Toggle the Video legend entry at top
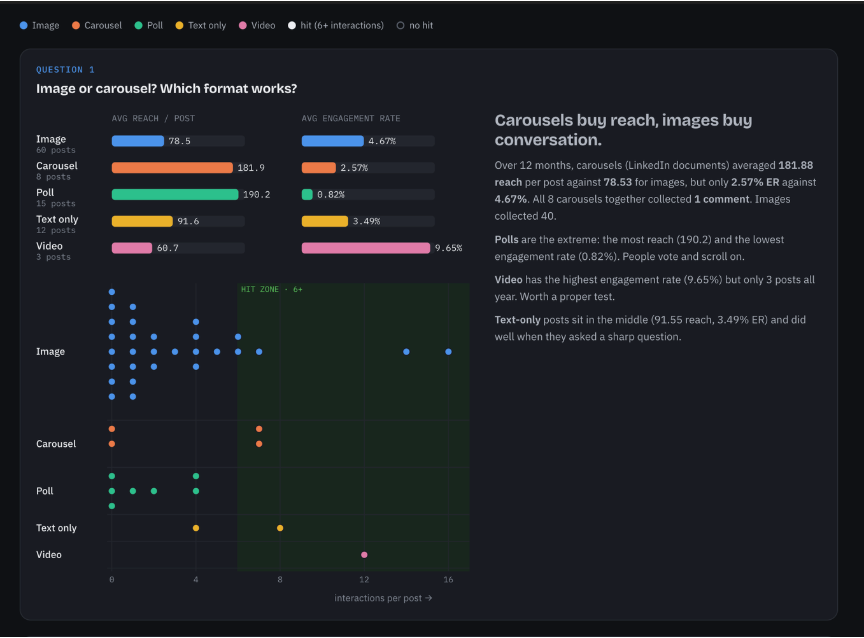This screenshot has height=638, width=864. coord(257,25)
